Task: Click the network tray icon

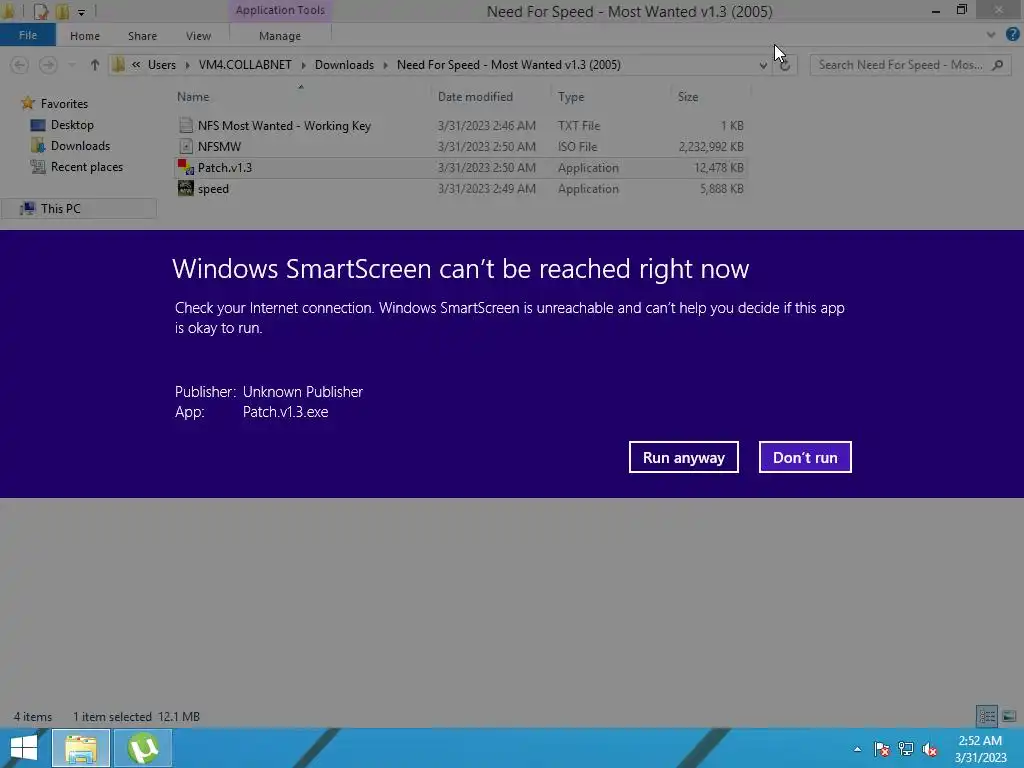Action: pos(906,749)
